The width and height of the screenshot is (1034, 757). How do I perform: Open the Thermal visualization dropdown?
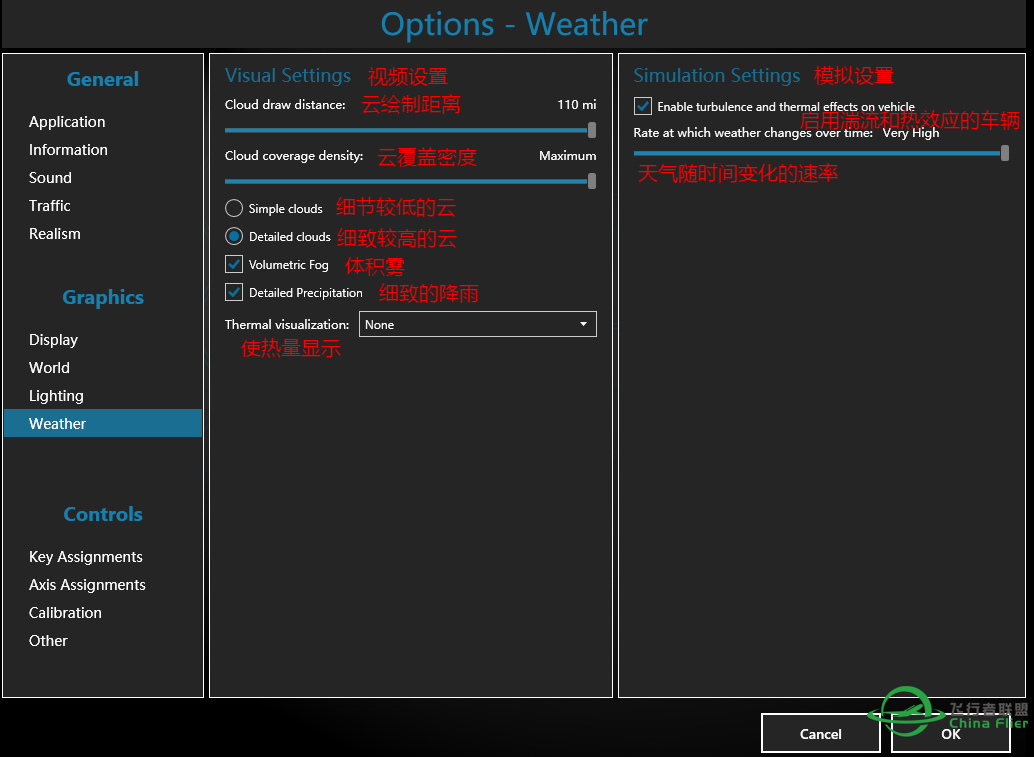pyautogui.click(x=477, y=324)
